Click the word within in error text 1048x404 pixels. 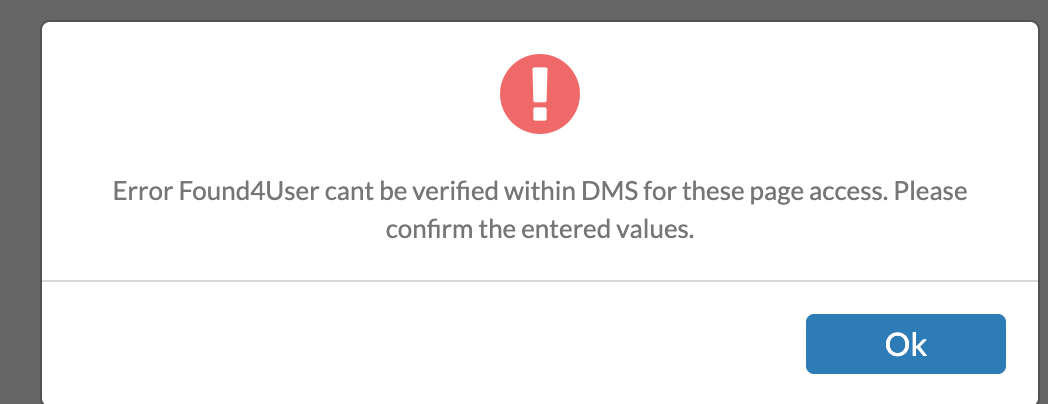click(539, 192)
